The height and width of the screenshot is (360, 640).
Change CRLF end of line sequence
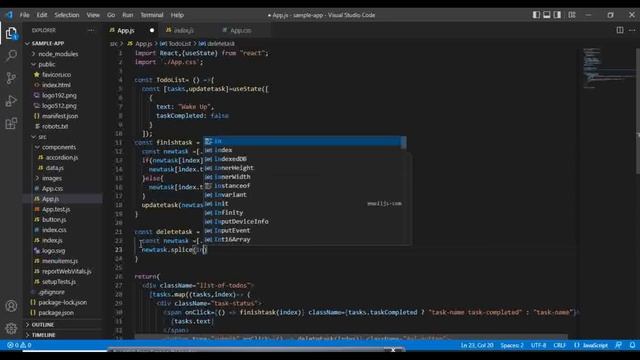[559, 345]
